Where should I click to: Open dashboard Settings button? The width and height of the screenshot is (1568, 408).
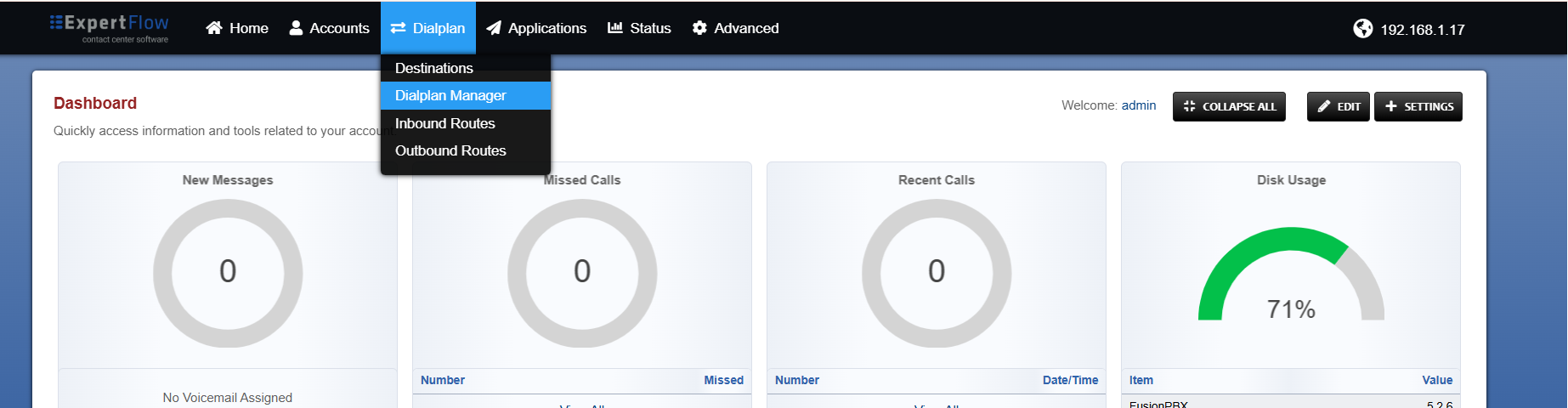tap(1418, 106)
